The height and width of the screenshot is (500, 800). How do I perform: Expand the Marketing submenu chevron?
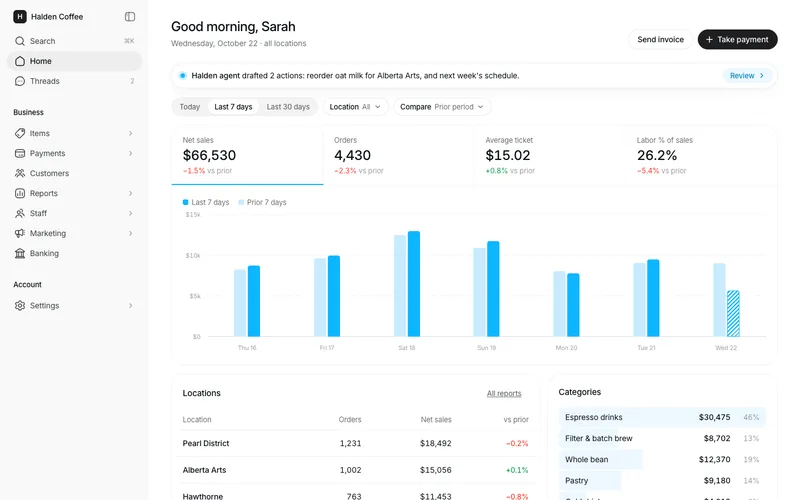131,233
